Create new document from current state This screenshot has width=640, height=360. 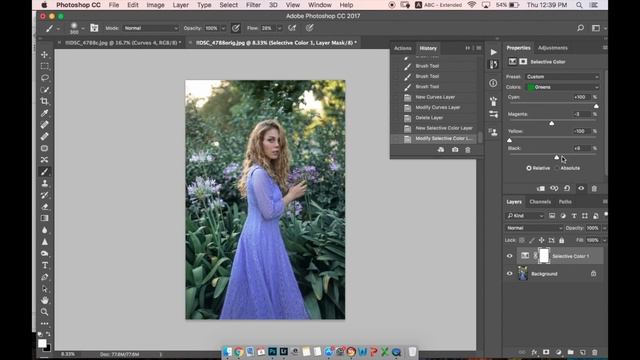[x=441, y=150]
